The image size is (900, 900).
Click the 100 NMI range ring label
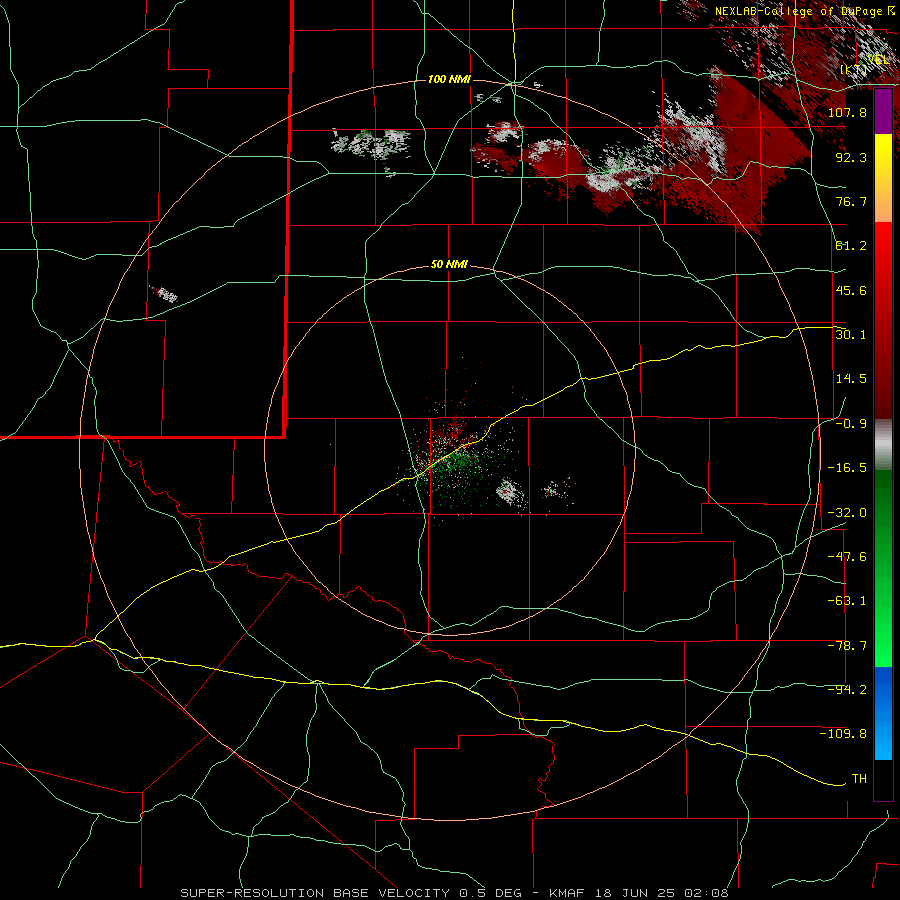click(x=449, y=79)
